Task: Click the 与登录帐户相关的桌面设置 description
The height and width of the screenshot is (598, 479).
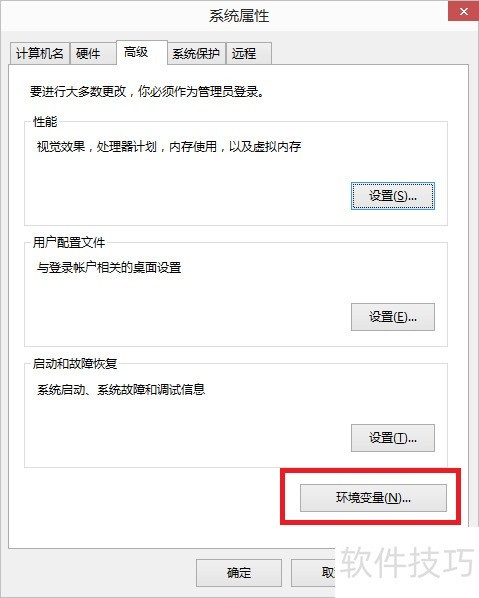Action: (x=109, y=268)
